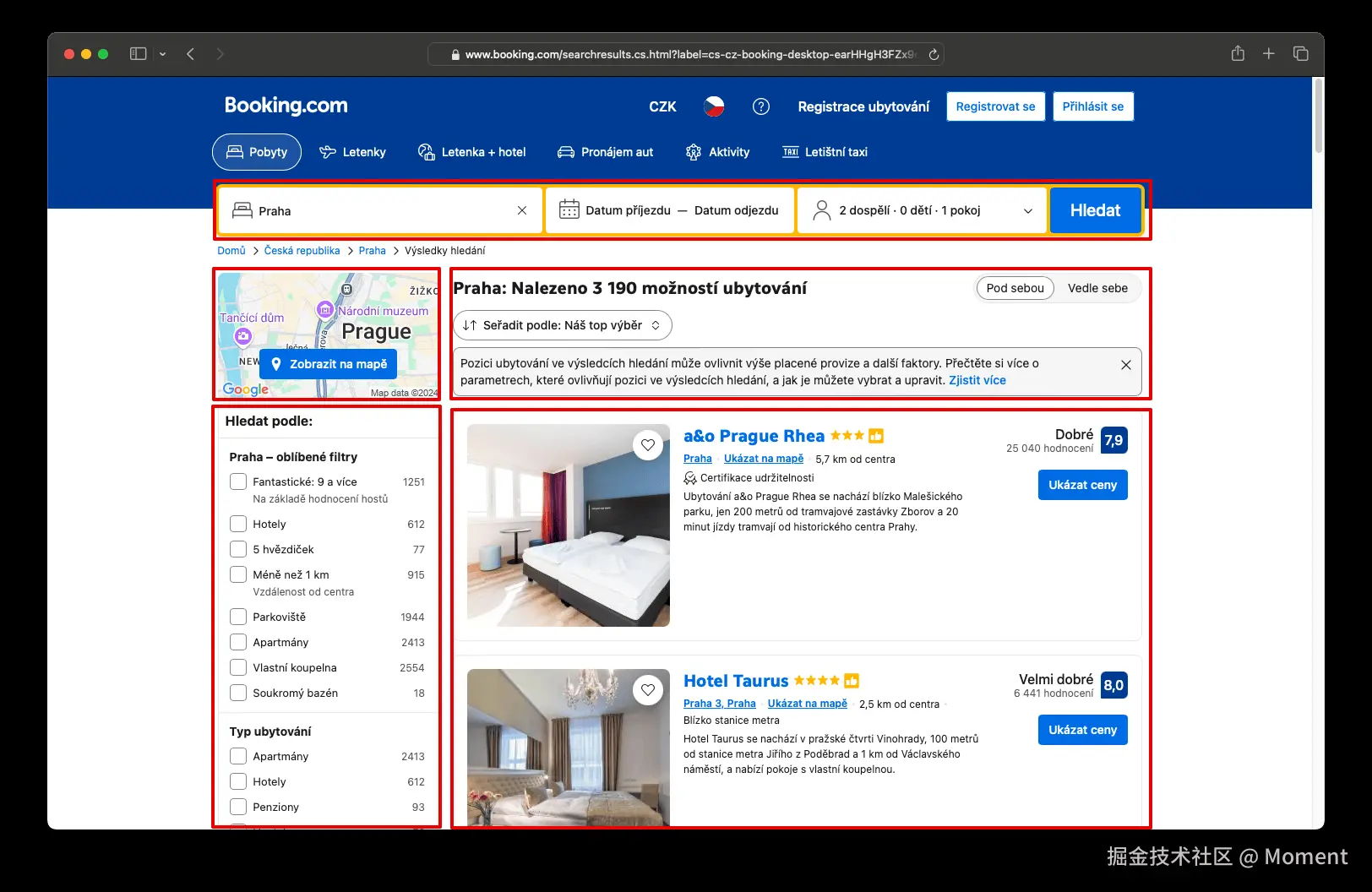Image resolution: width=1372 pixels, height=892 pixels.
Task: Open Safari share menu
Action: point(1238,53)
